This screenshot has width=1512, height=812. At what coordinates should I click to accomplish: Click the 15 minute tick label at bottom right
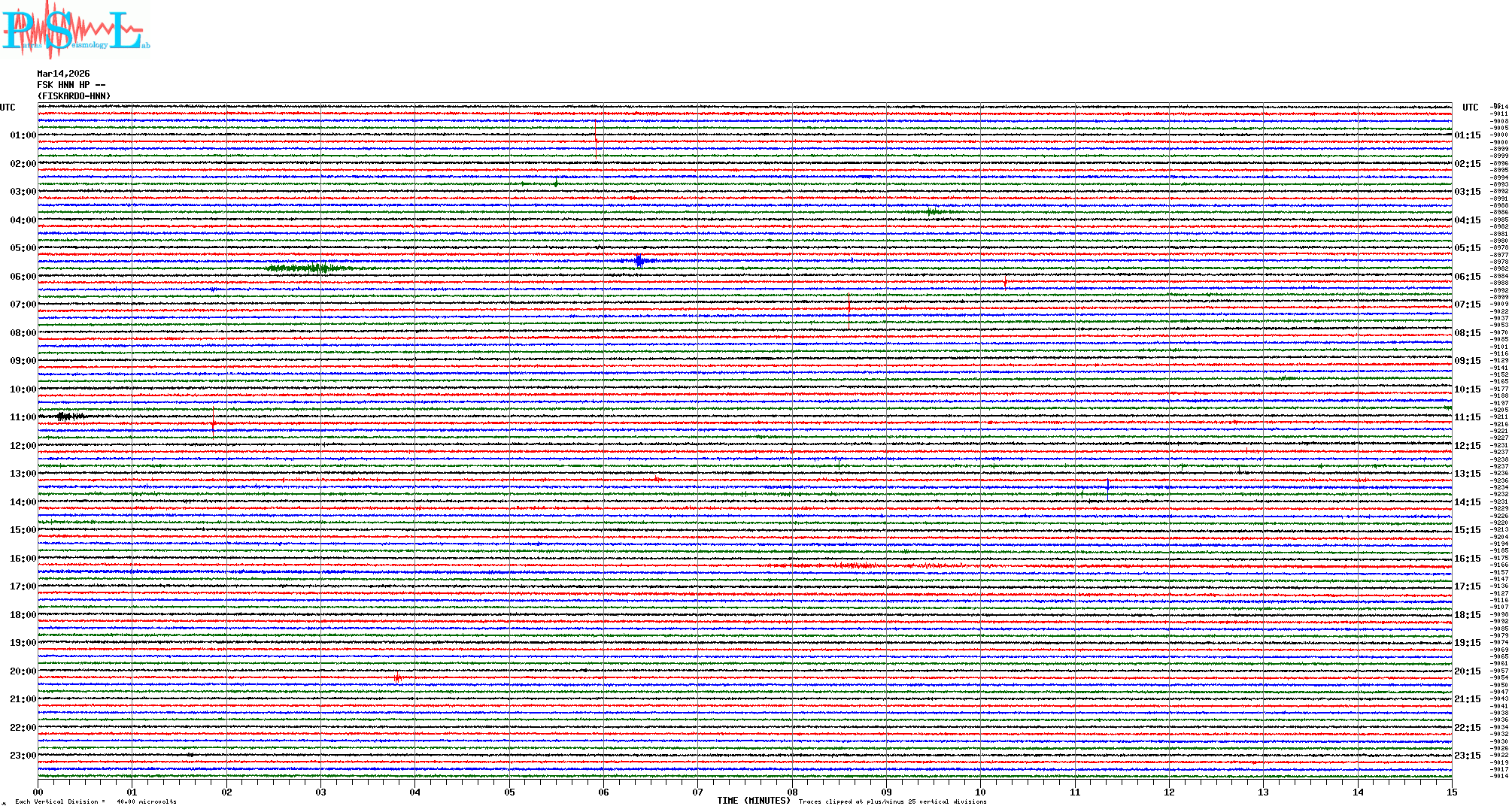[1451, 792]
